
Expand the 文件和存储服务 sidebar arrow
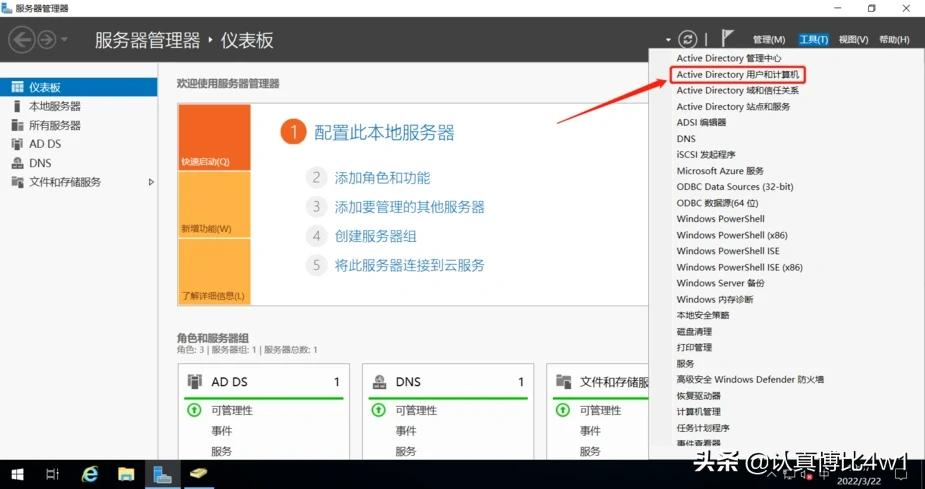(x=151, y=182)
